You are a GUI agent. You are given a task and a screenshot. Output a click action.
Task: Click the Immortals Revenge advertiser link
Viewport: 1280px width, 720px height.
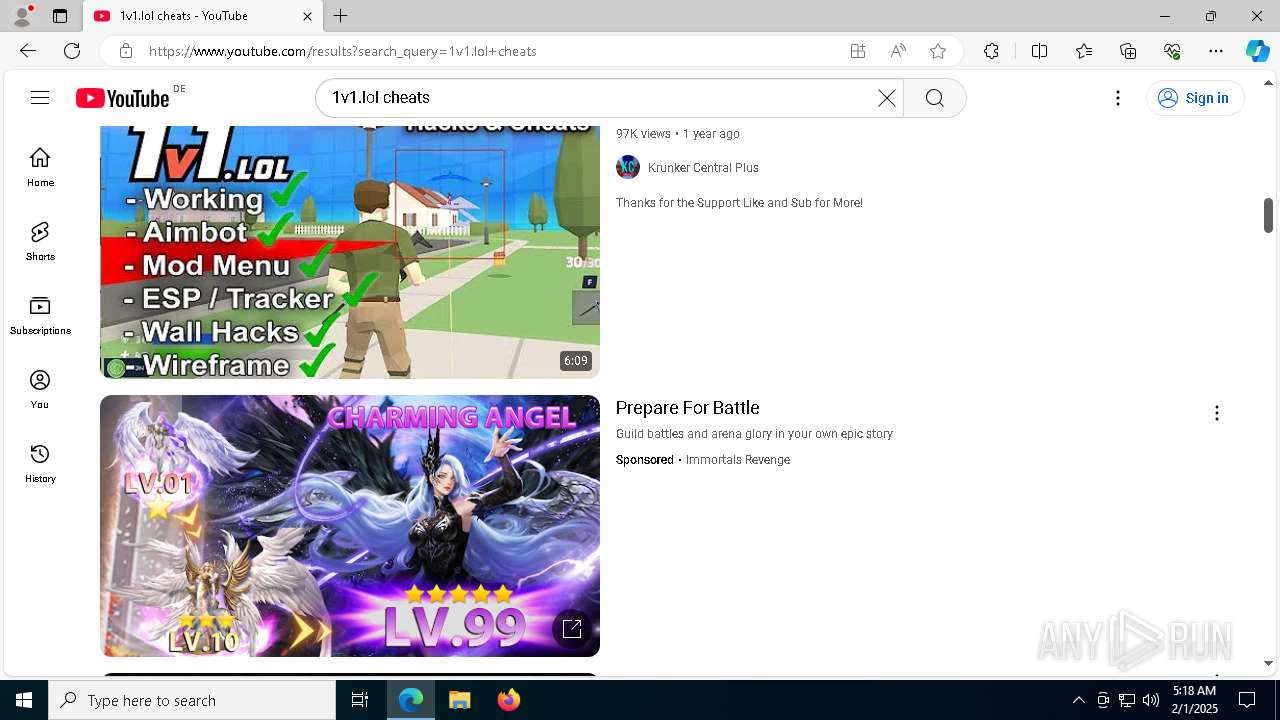[738, 460]
